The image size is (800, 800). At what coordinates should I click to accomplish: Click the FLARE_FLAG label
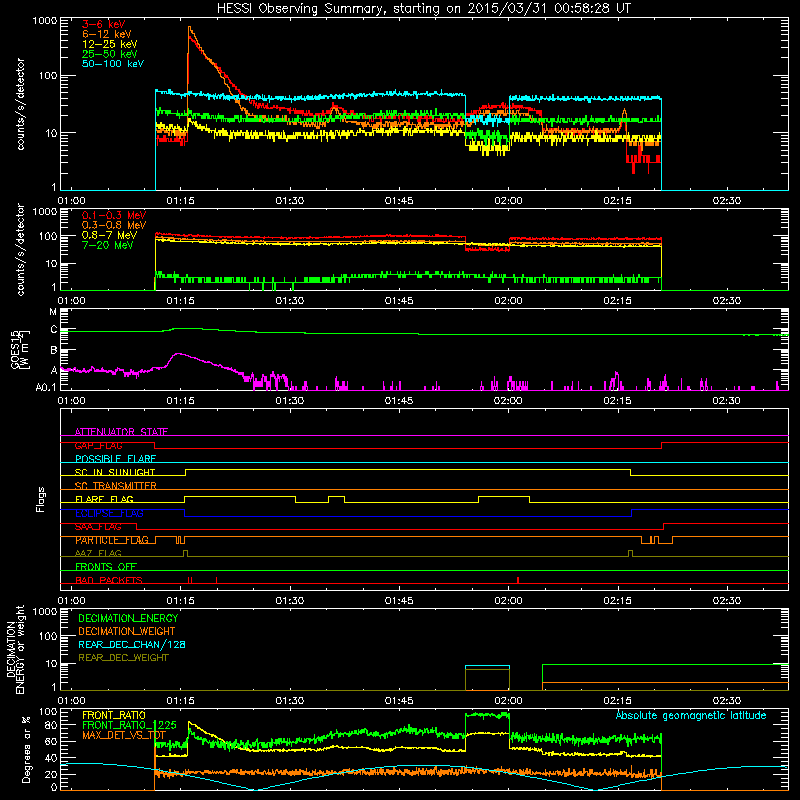(104, 499)
